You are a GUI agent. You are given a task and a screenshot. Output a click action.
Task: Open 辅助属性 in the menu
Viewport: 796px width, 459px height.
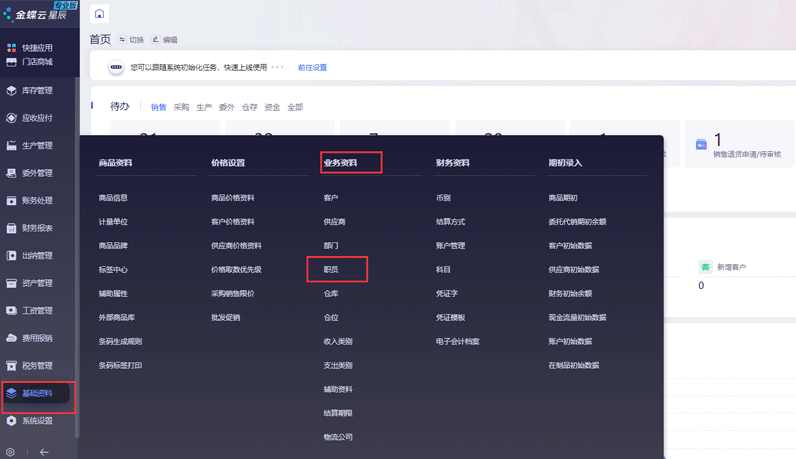pos(113,293)
